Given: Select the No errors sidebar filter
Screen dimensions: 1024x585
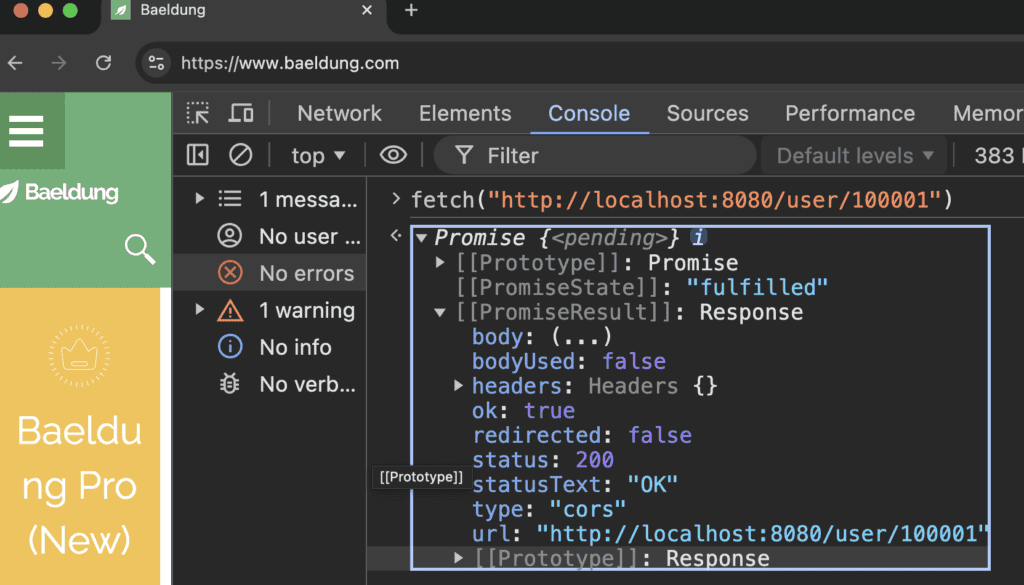Looking at the screenshot, I should (x=305, y=273).
